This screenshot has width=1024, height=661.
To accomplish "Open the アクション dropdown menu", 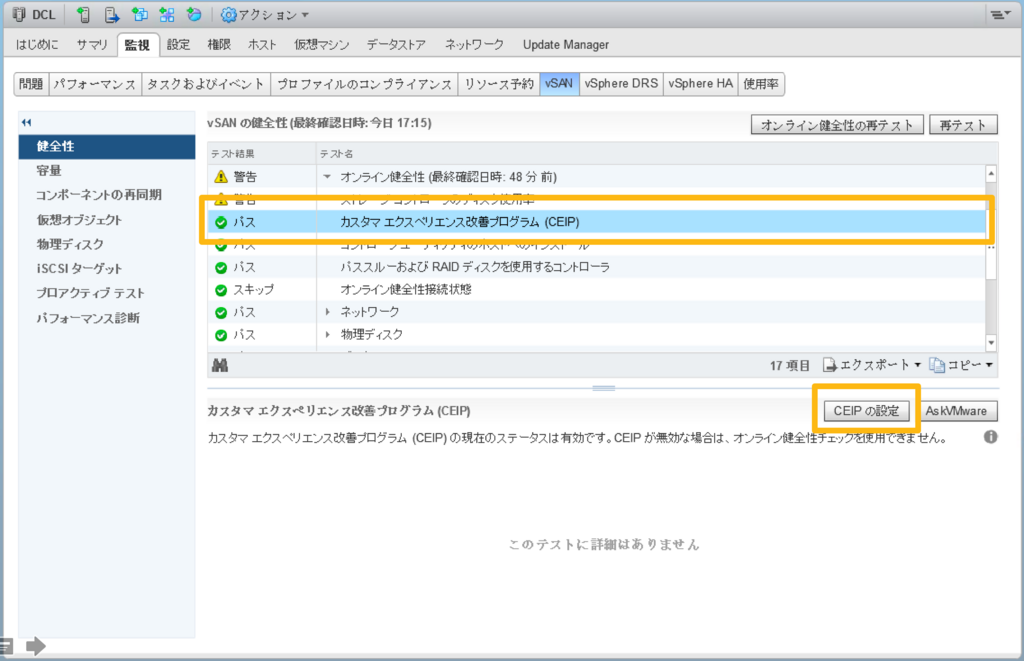I will (264, 14).
